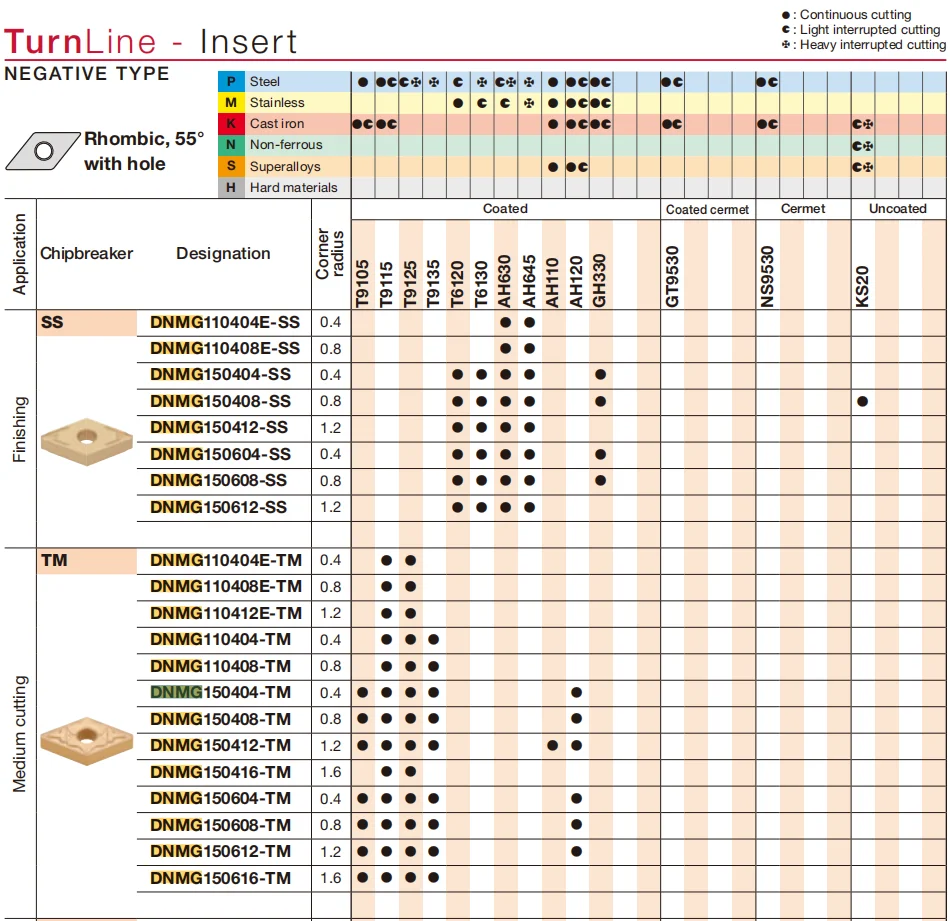Click the T9125 grade column header

click(410, 284)
